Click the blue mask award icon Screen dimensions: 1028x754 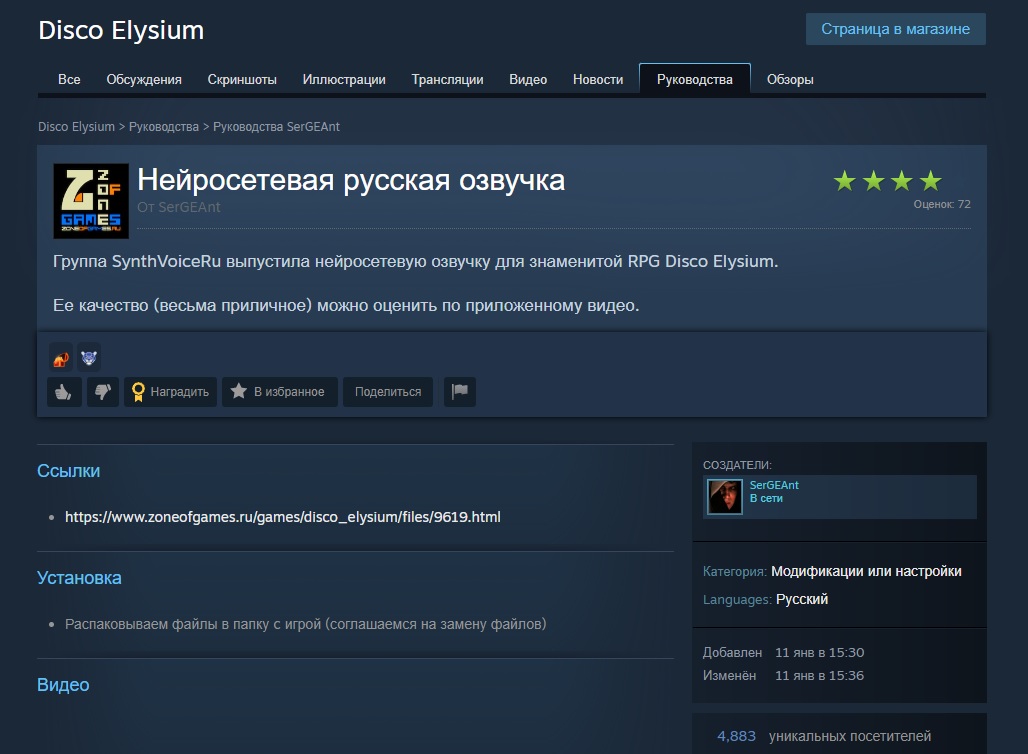(x=89, y=357)
